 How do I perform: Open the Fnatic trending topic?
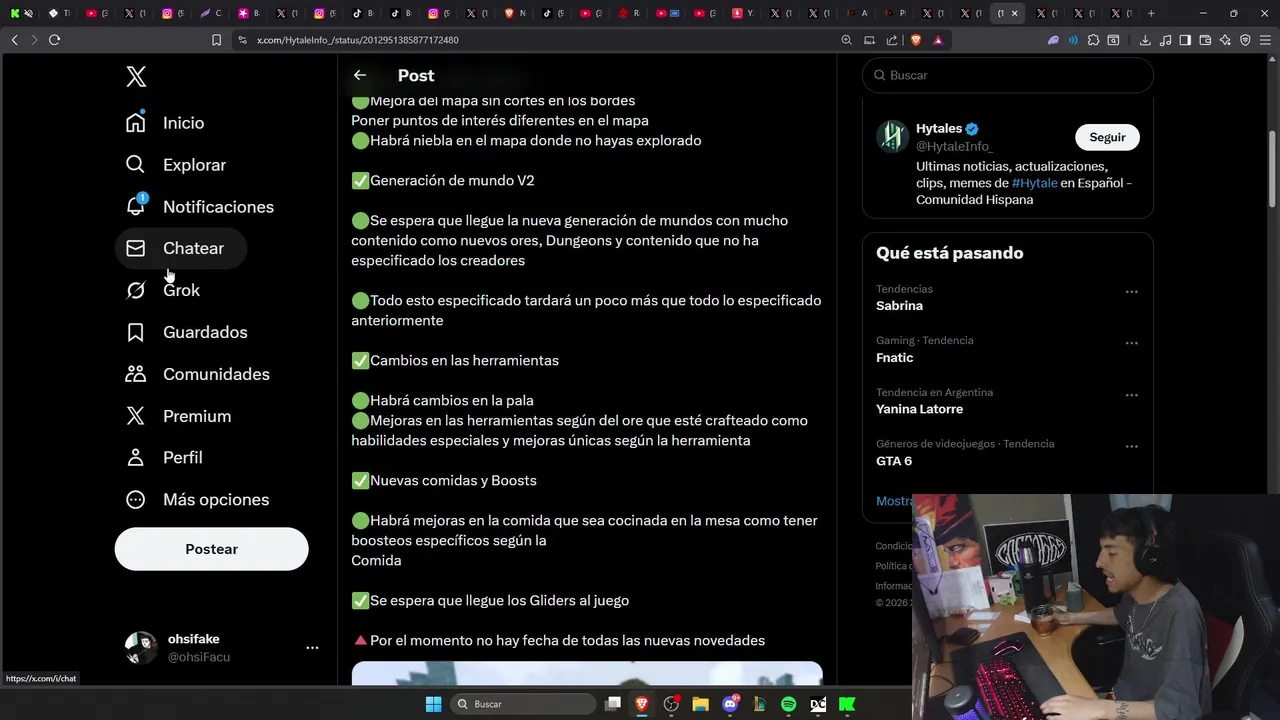point(894,358)
